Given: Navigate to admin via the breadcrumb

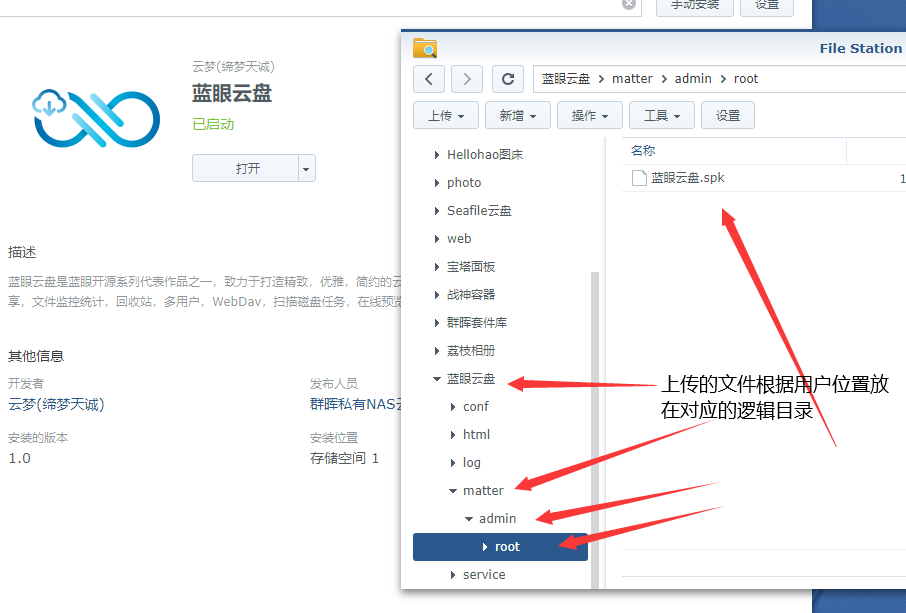Looking at the screenshot, I should coord(693,78).
